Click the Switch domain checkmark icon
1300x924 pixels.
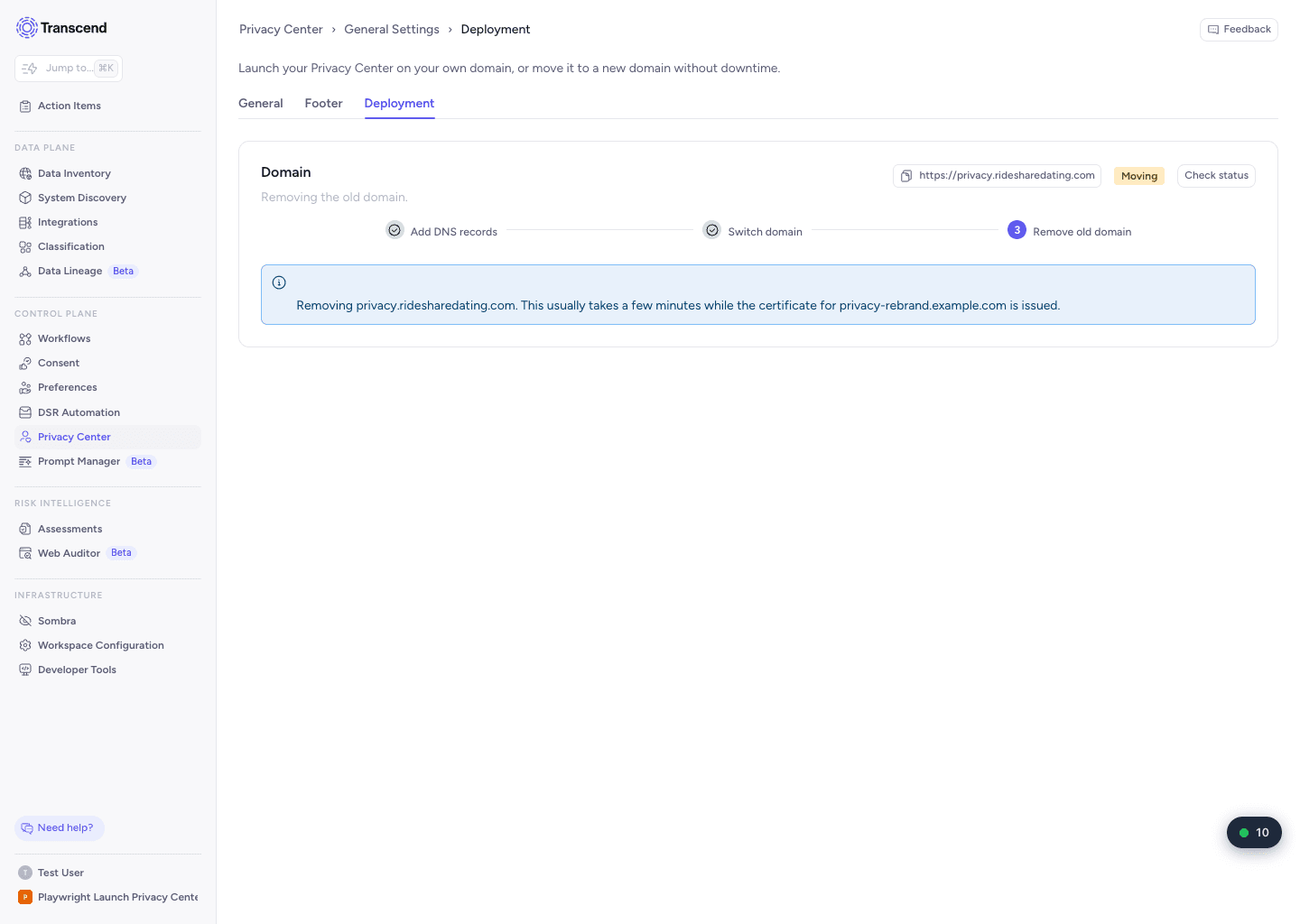(712, 230)
